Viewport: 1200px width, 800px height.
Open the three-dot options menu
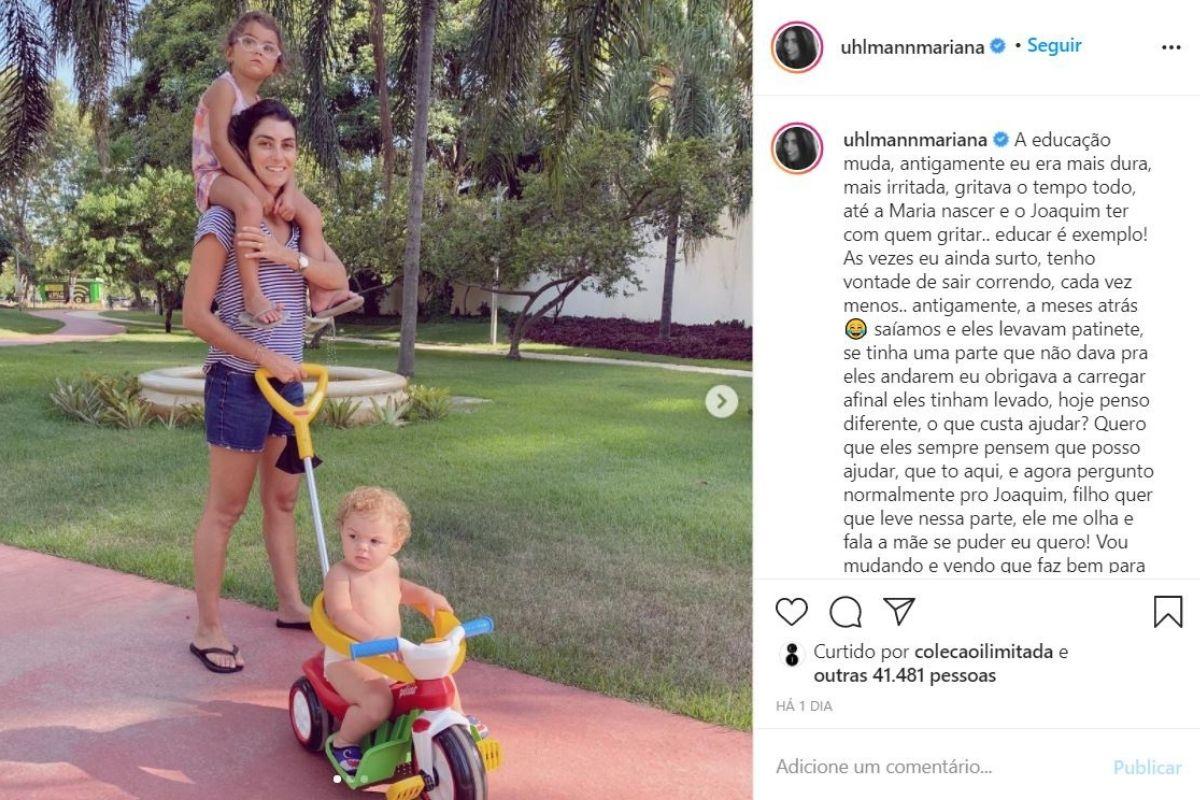[1171, 47]
